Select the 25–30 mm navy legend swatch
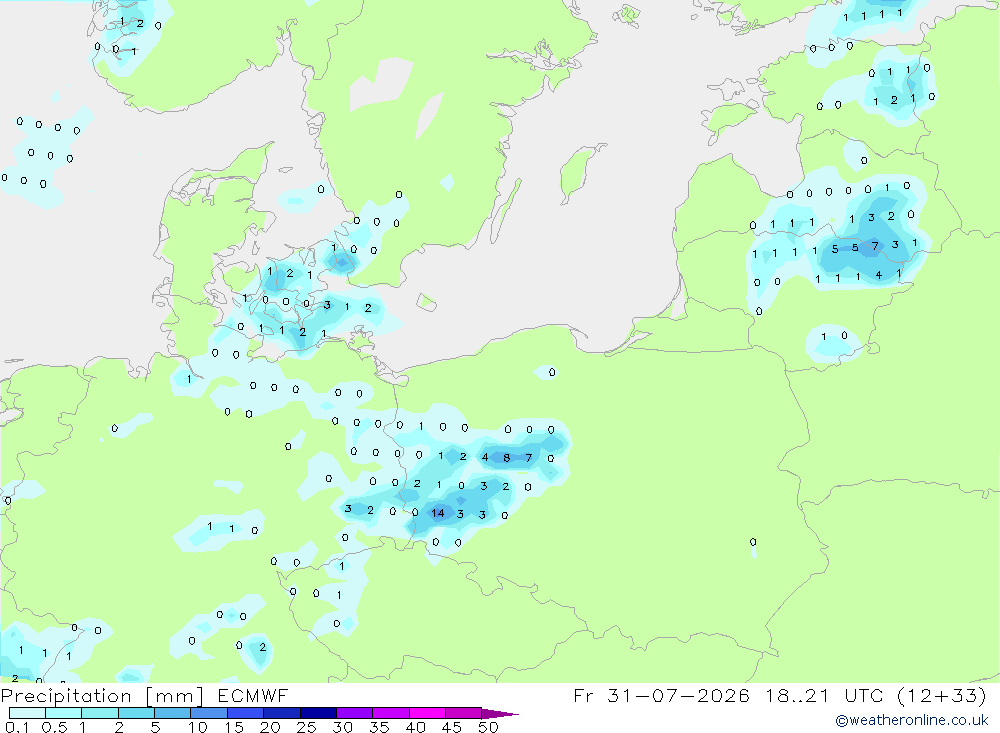 [x=318, y=713]
